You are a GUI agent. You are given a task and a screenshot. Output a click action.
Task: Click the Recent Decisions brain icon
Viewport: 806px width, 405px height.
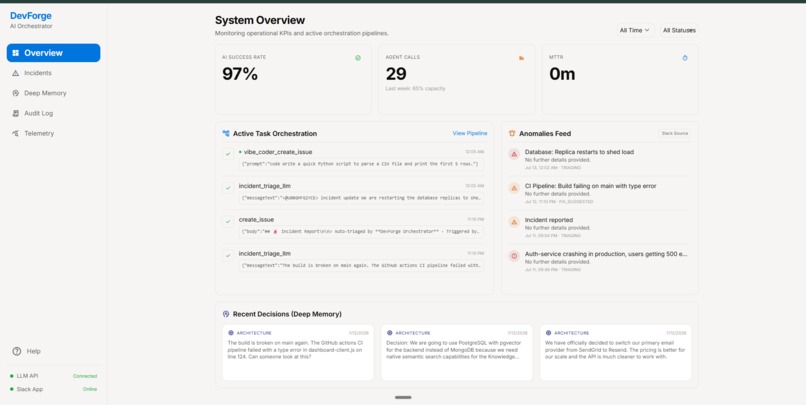click(x=226, y=314)
